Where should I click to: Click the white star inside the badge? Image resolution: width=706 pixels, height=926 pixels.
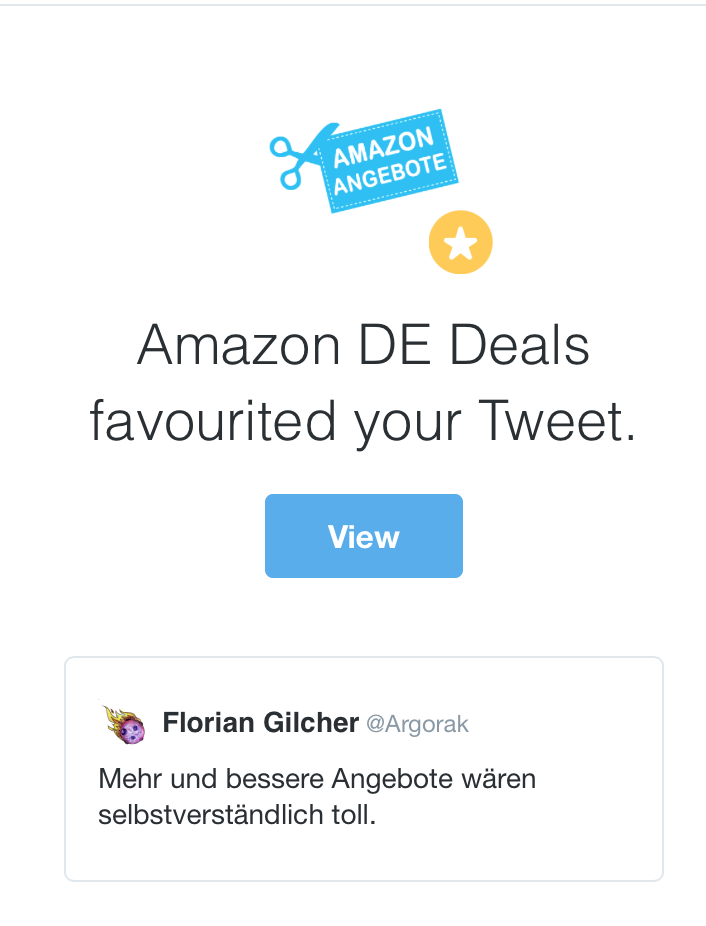(x=460, y=243)
